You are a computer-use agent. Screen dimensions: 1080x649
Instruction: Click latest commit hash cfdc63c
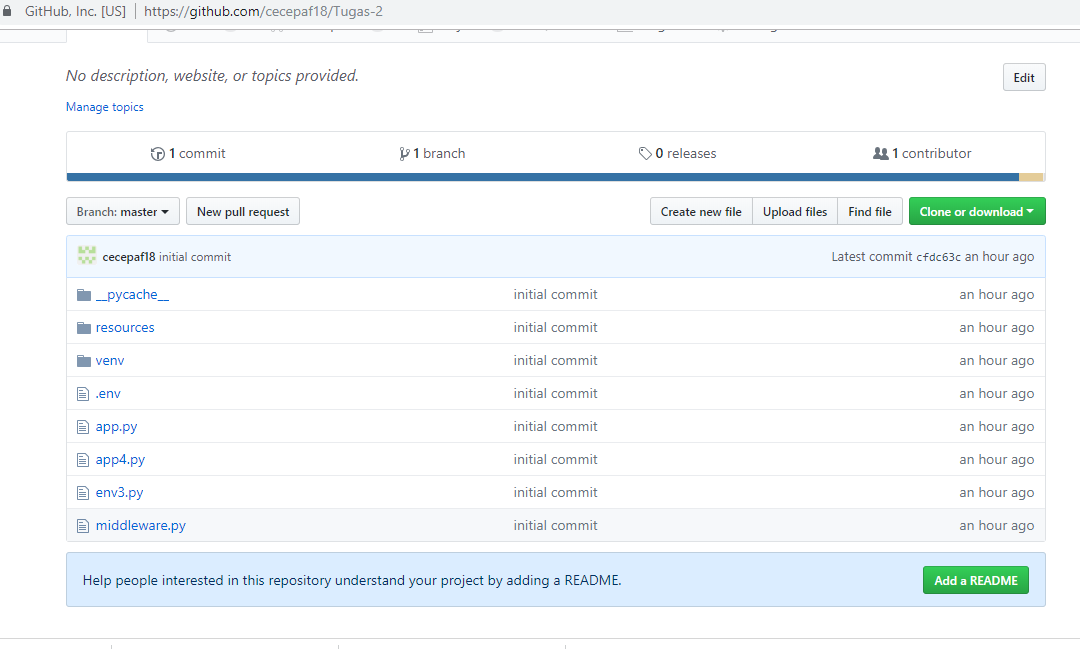pos(938,257)
